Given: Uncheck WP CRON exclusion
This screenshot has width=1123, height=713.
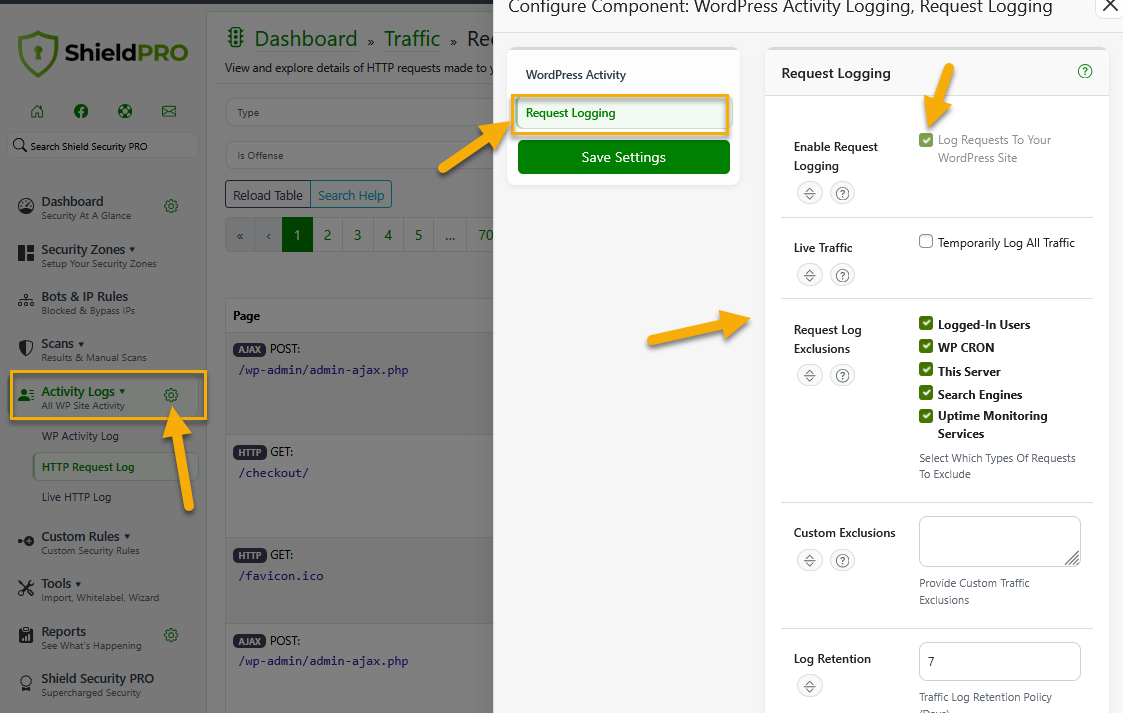Looking at the screenshot, I should [926, 346].
